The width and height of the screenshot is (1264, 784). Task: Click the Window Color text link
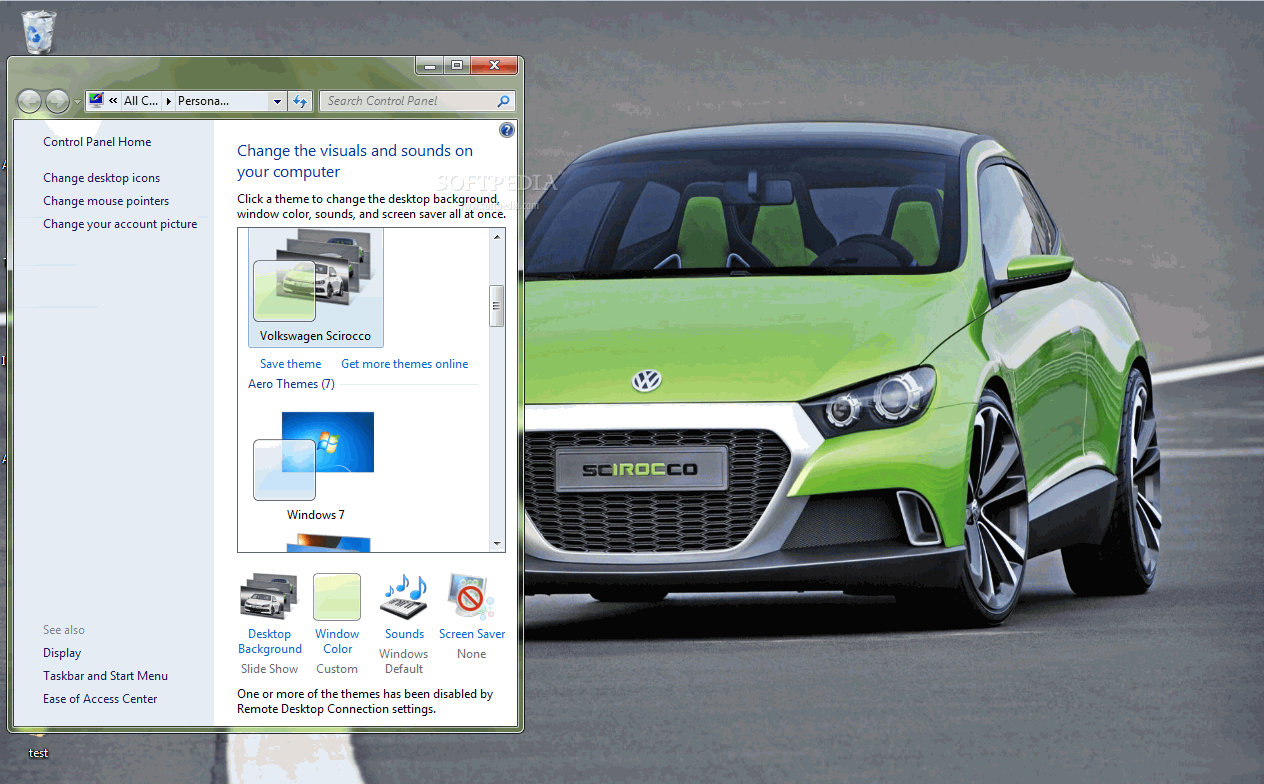tap(337, 641)
